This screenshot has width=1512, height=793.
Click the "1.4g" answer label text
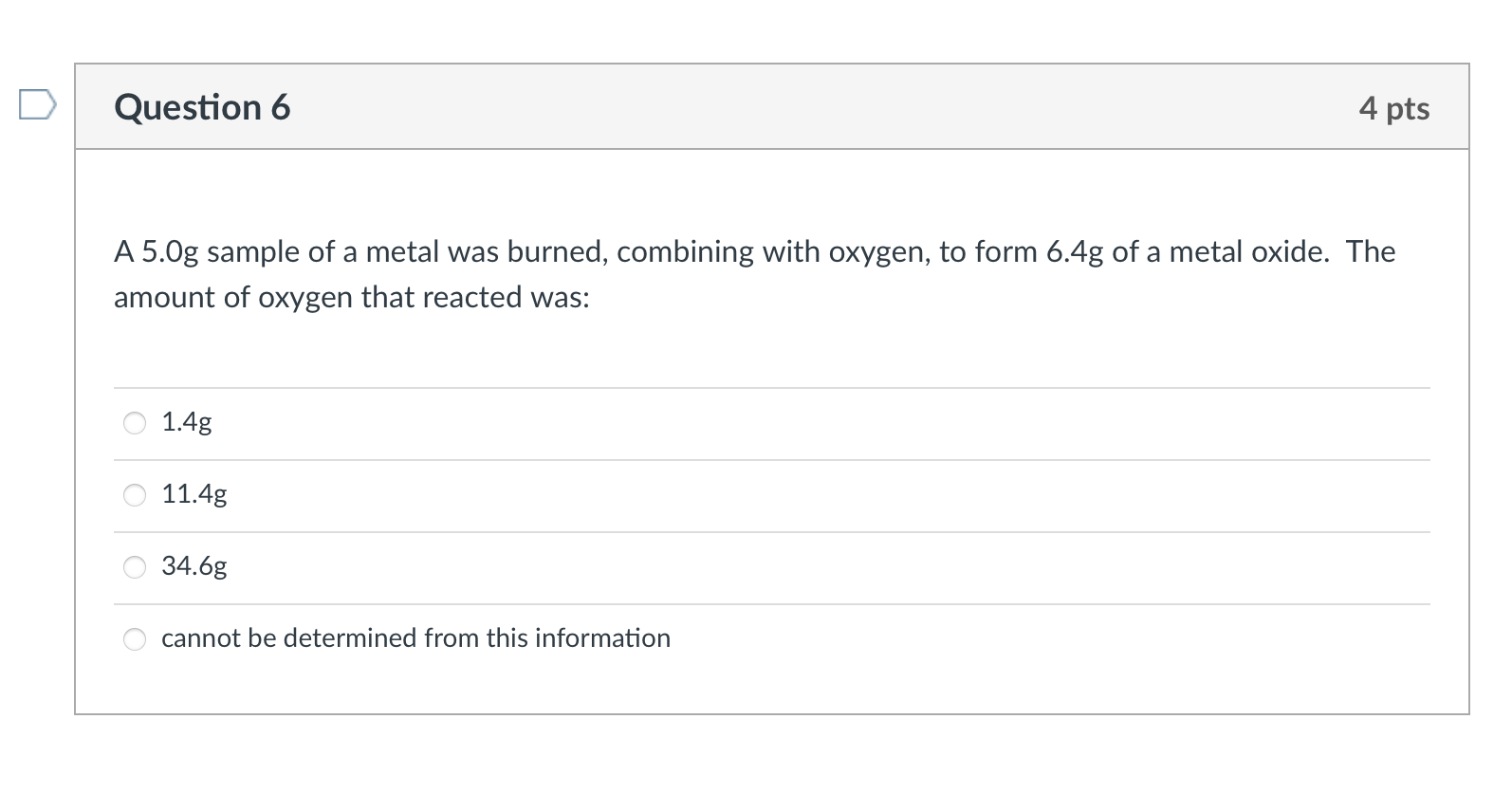pyautogui.click(x=187, y=422)
